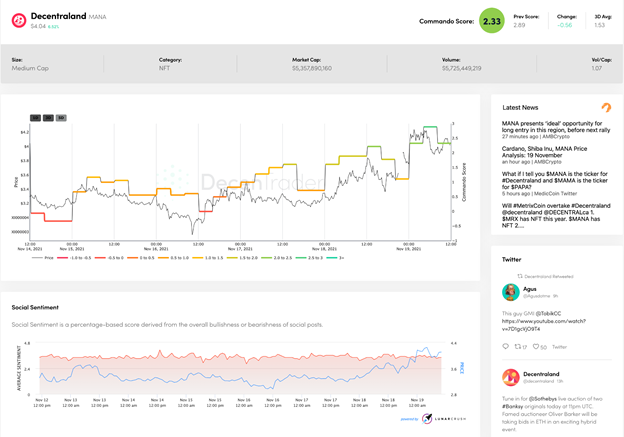Image resolution: width=624 pixels, height=437 pixels.
Task: Click the Prev Score value 2.89
Action: (x=519, y=25)
